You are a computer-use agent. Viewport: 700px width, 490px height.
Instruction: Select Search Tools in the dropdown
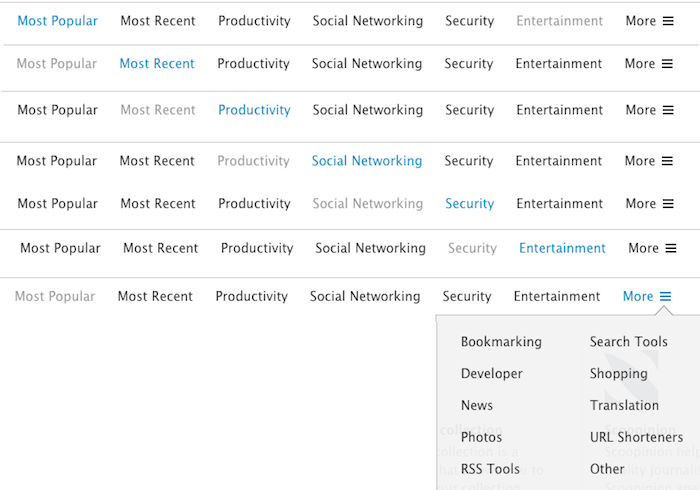point(629,342)
